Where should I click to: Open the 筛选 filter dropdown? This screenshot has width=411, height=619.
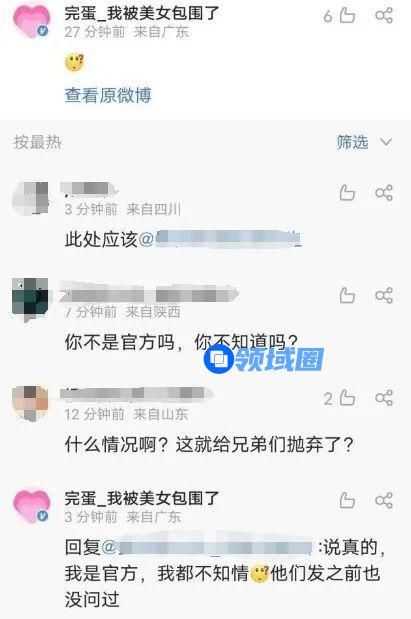pyautogui.click(x=352, y=142)
